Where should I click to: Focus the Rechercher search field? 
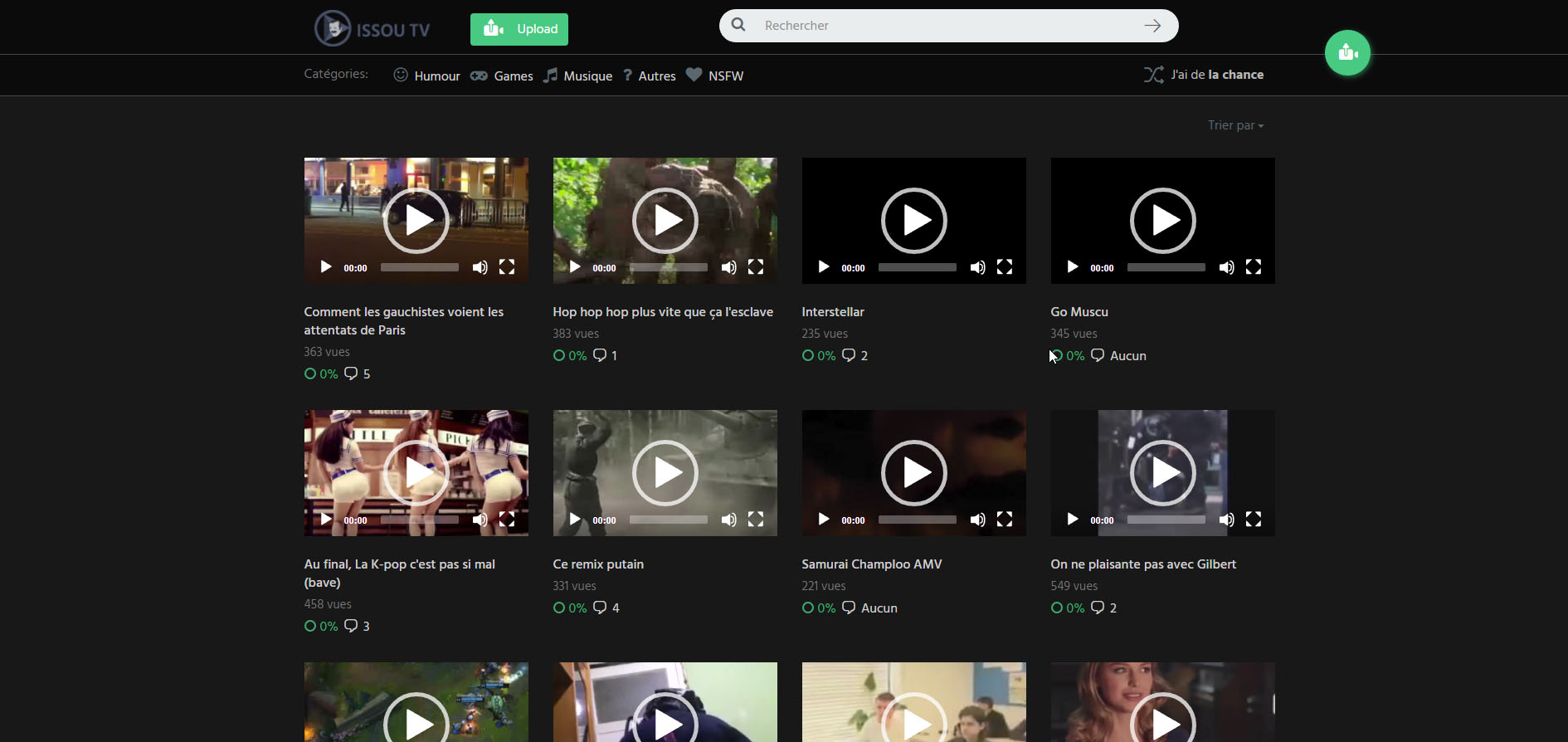point(948,26)
